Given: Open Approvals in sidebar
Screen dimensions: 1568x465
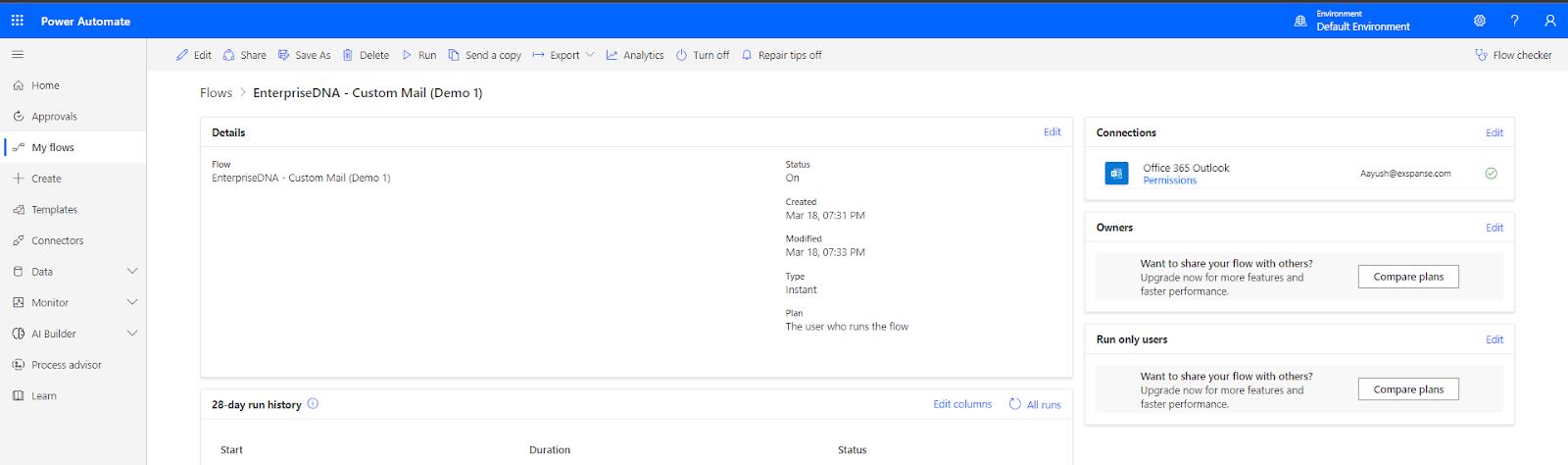Looking at the screenshot, I should 73,116.
